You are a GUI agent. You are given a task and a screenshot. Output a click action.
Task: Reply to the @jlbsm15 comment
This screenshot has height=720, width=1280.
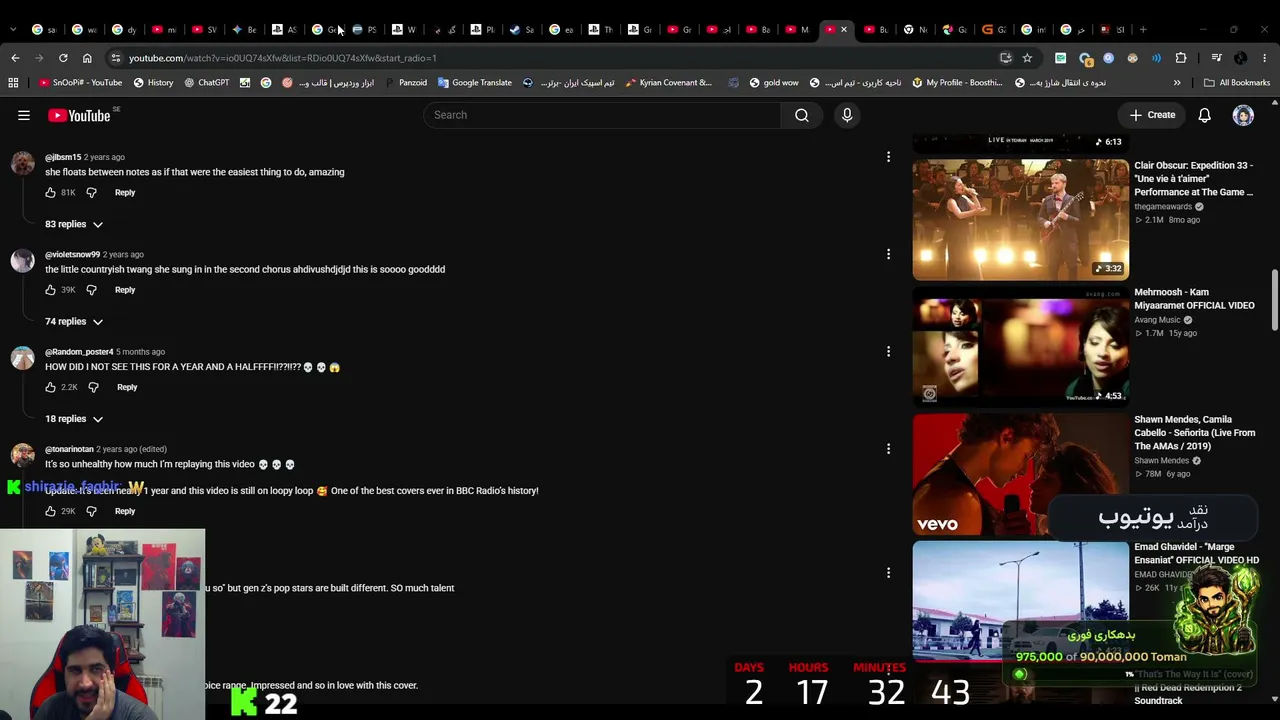pos(125,192)
